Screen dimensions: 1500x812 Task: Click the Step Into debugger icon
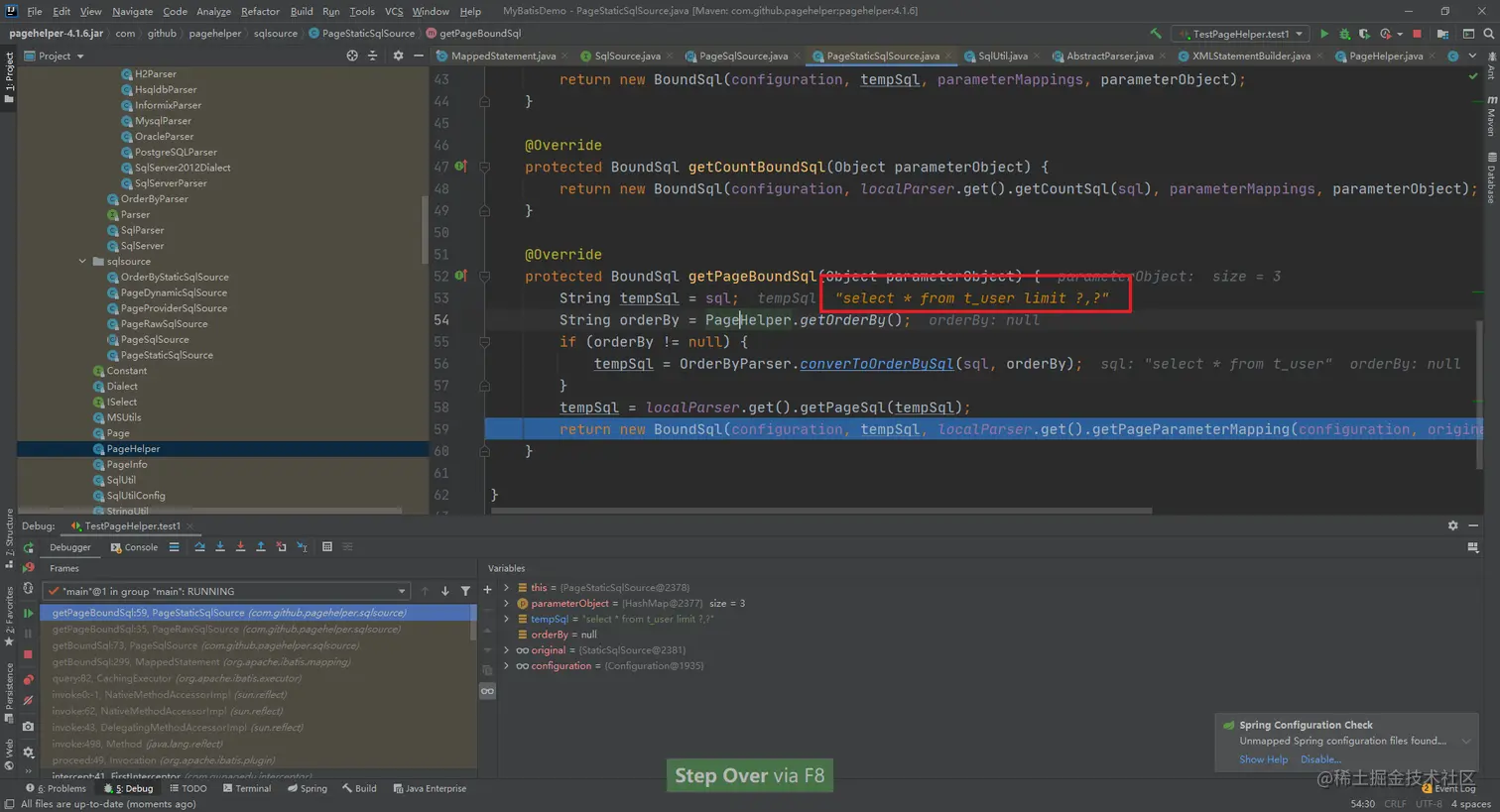(220, 547)
